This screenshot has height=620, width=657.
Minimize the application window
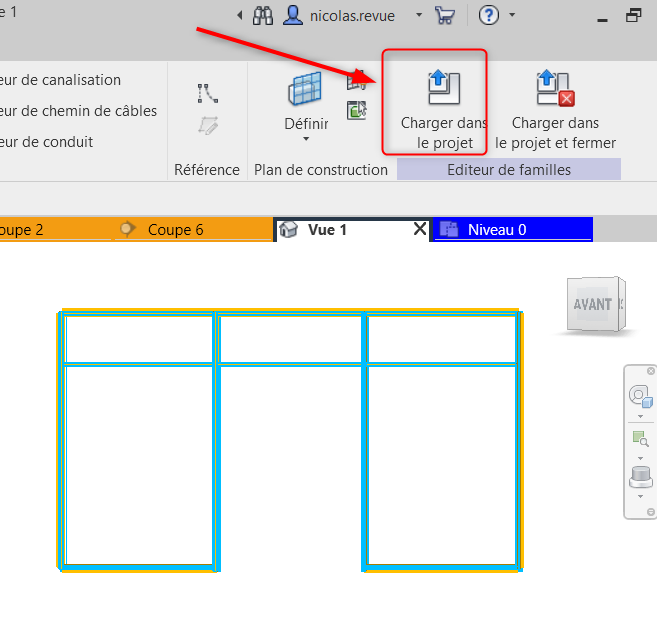click(x=603, y=20)
